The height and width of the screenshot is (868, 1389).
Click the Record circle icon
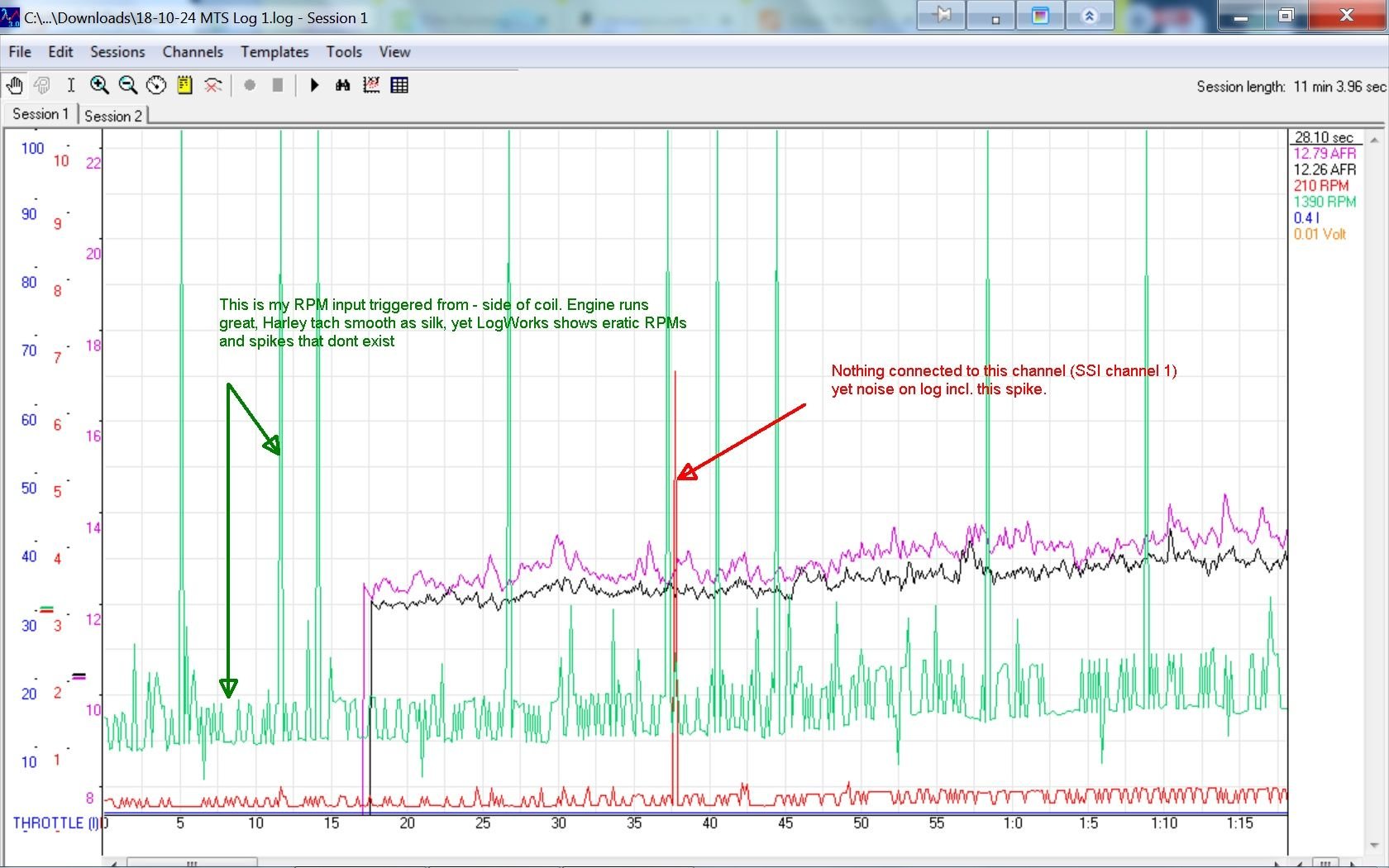pos(250,85)
